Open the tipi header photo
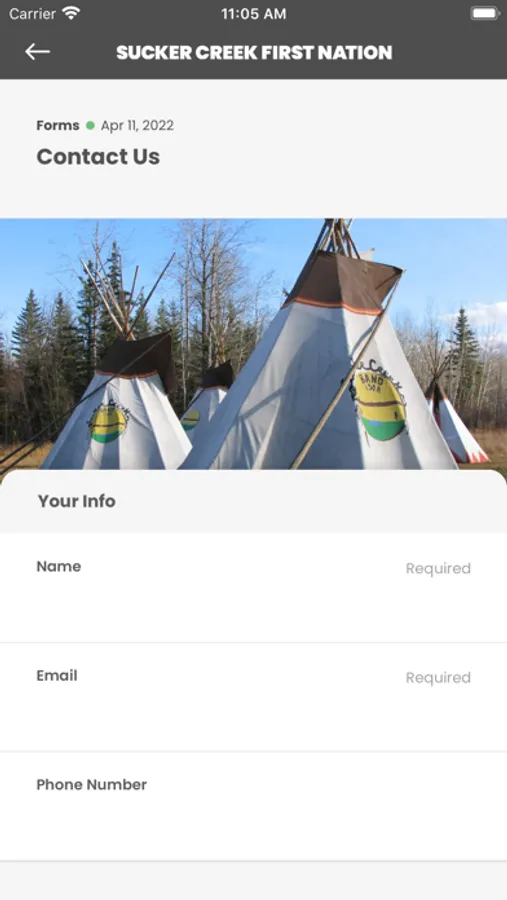Screen dimensions: 507x900 point(253,344)
